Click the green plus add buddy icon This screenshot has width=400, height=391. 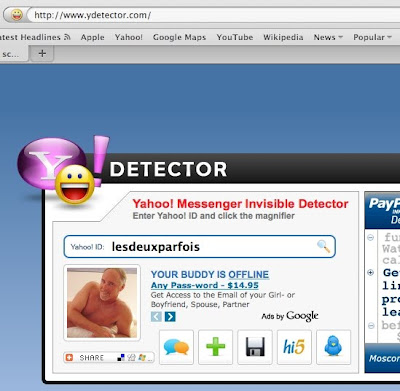[x=215, y=347]
